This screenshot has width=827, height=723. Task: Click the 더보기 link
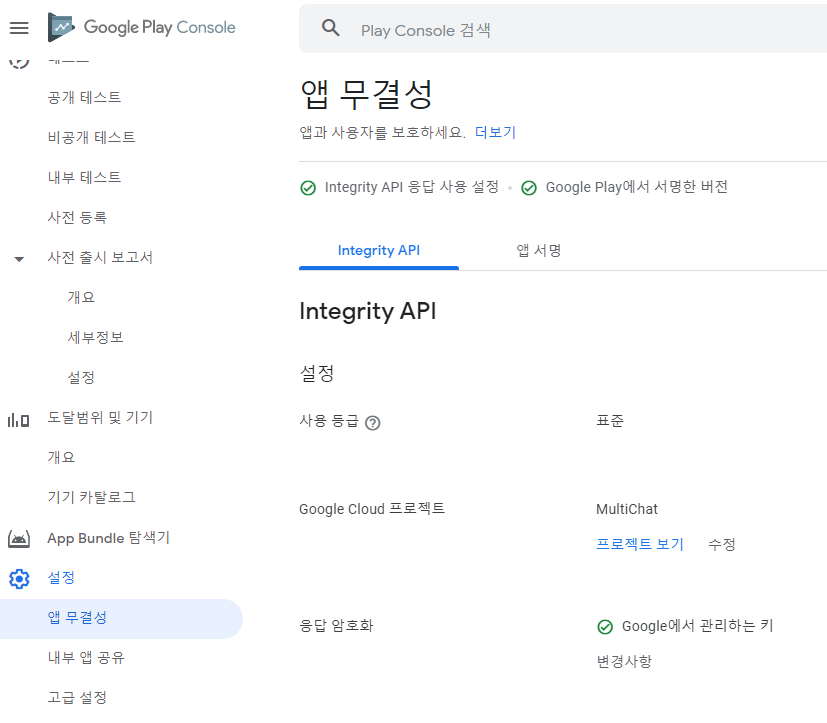point(495,132)
